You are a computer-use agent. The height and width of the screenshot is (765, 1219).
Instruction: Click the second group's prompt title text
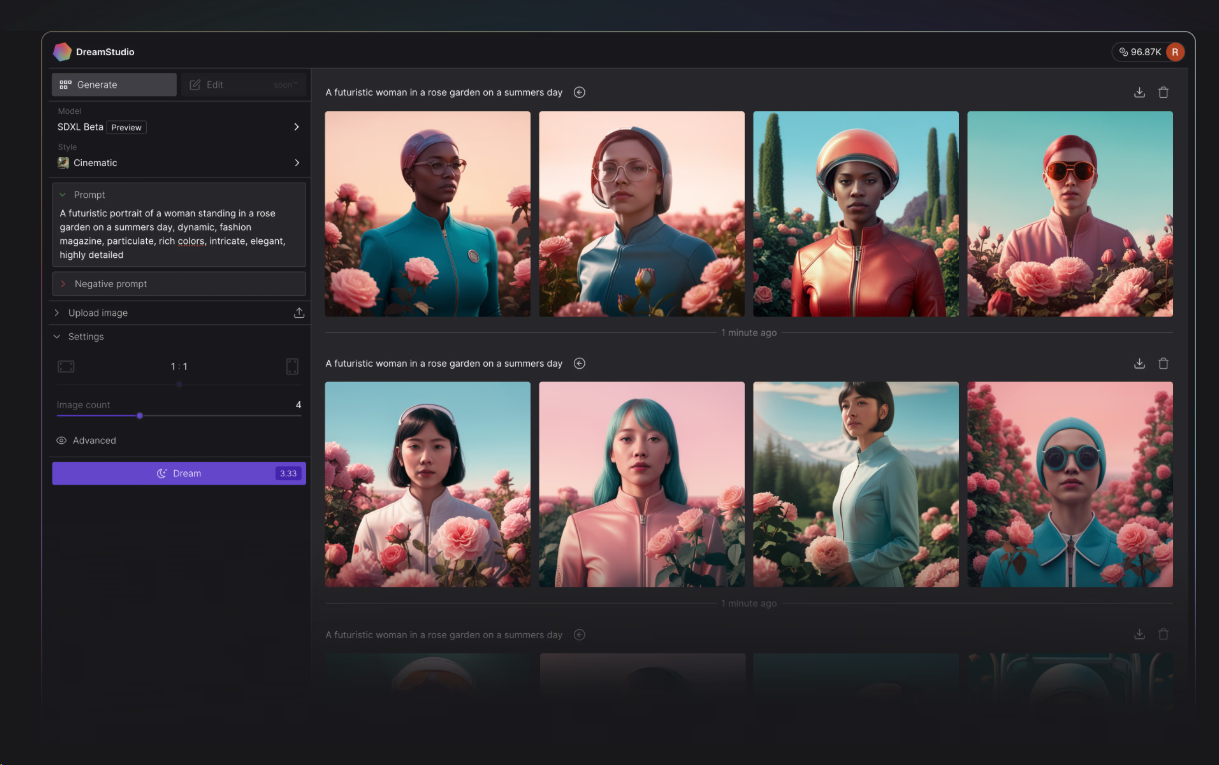(444, 363)
